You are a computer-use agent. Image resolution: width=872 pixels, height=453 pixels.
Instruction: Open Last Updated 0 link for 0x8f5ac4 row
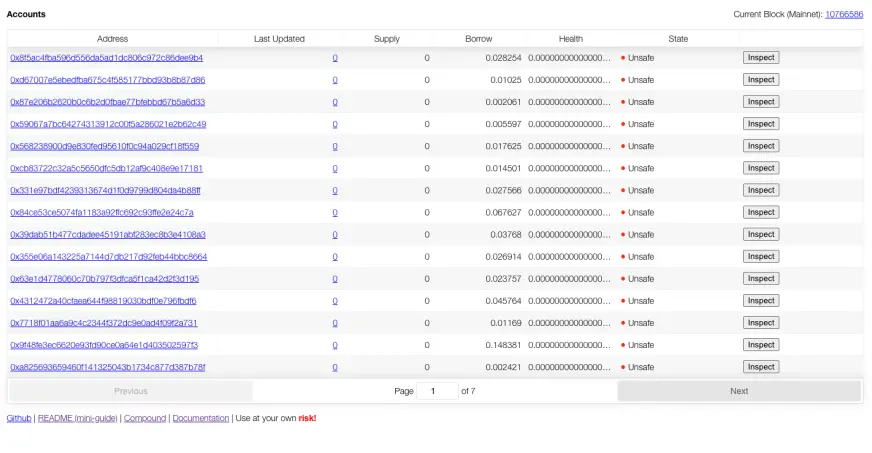click(x=335, y=58)
